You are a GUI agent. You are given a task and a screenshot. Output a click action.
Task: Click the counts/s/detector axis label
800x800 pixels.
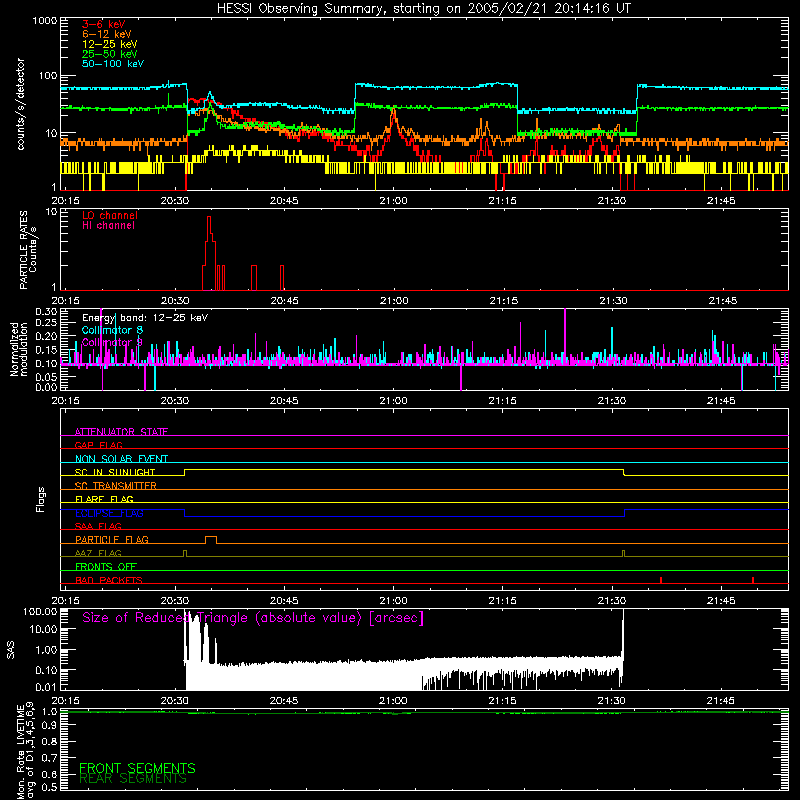click(x=20, y=104)
